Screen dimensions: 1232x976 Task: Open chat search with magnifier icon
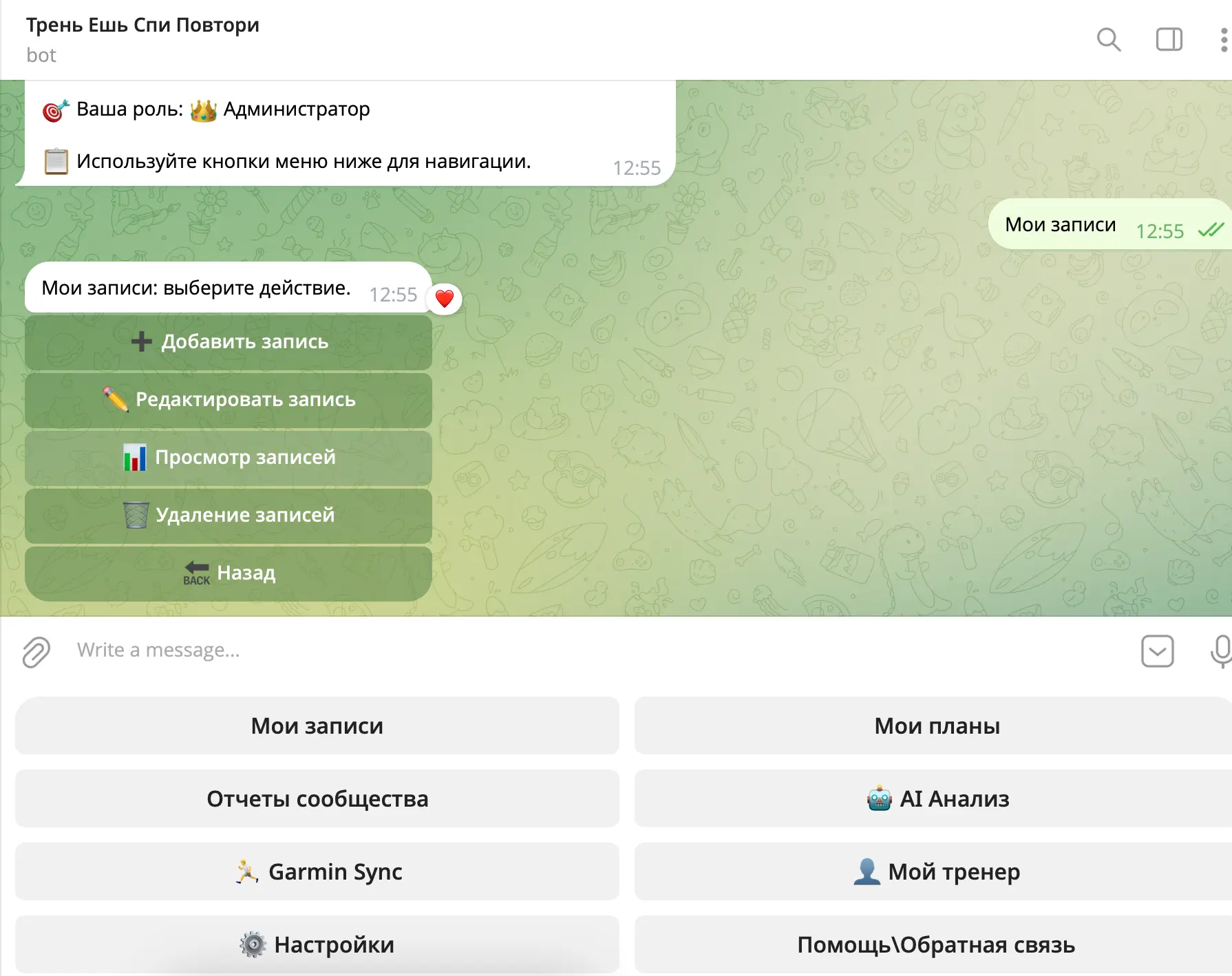(x=1108, y=40)
